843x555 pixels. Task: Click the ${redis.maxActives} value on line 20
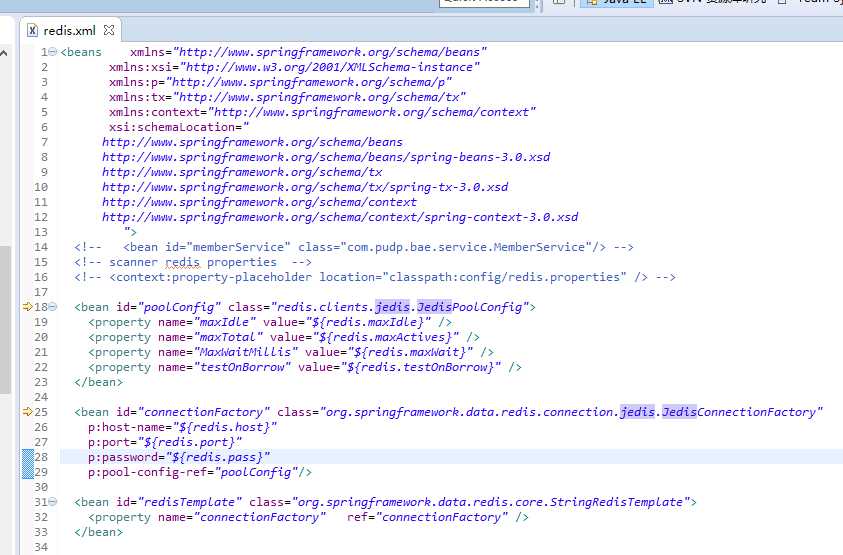point(385,337)
